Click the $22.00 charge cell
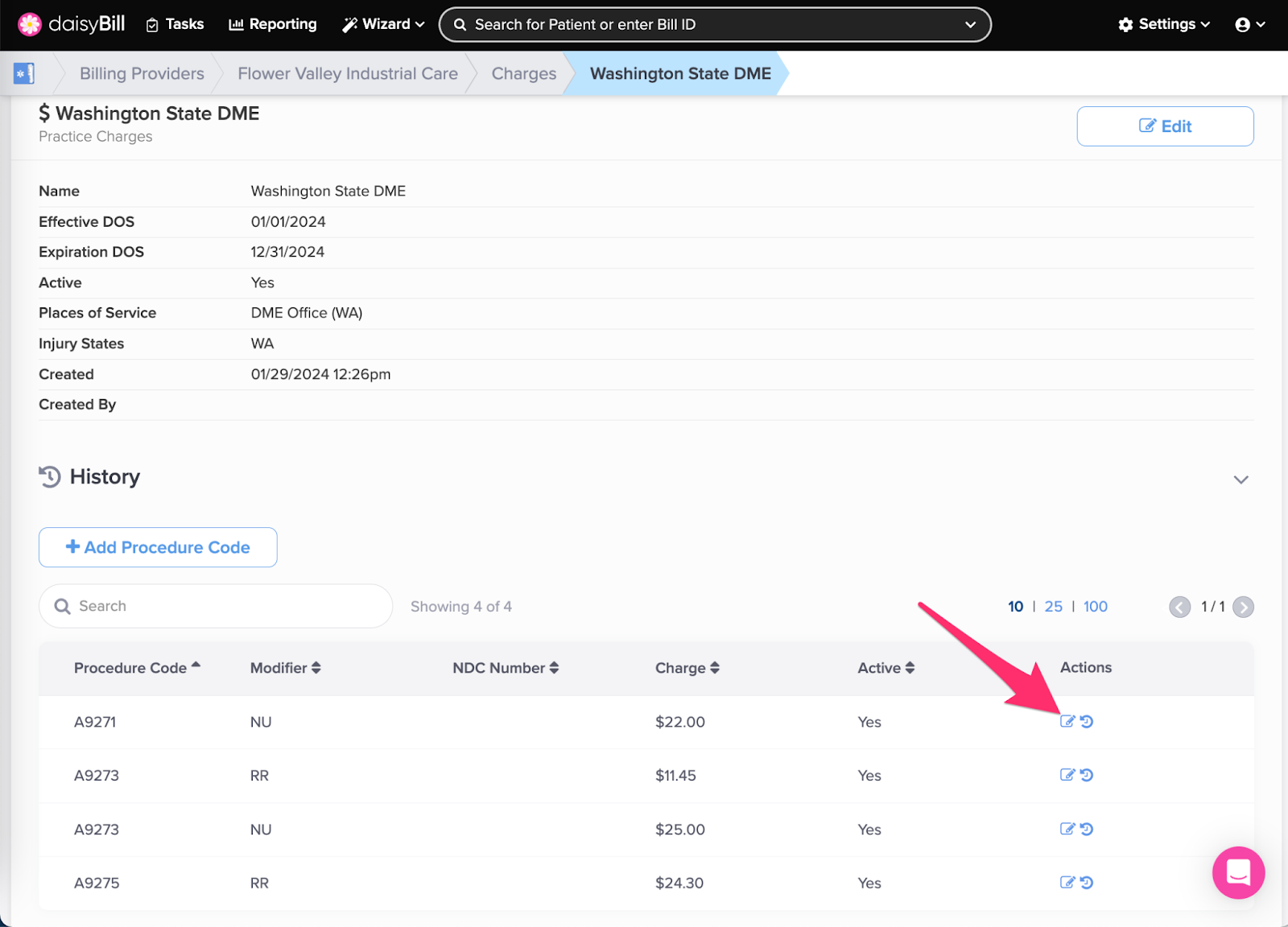This screenshot has height=927, width=1288. [680, 722]
